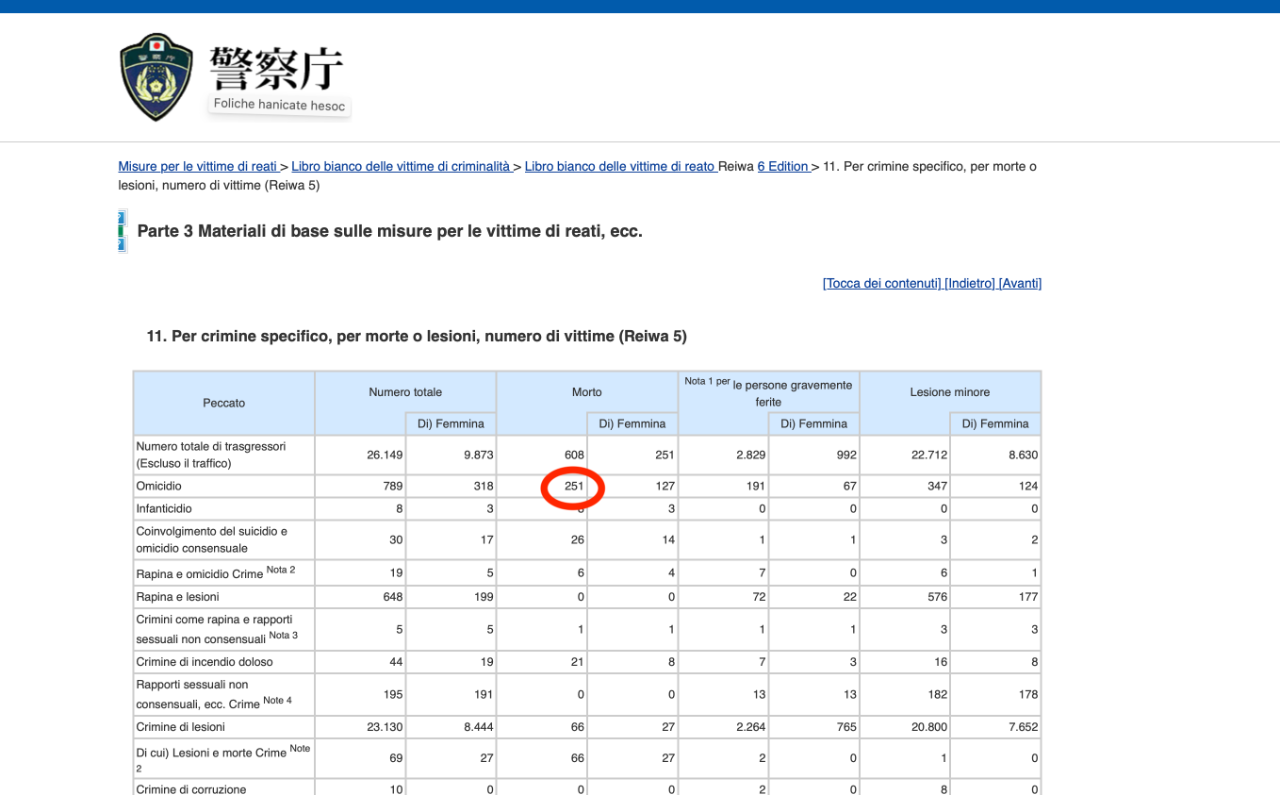Click the 'Nota 2' superscript in the Rapina e omicidio row
Viewport: 1280px width, 795px height.
(x=281, y=571)
